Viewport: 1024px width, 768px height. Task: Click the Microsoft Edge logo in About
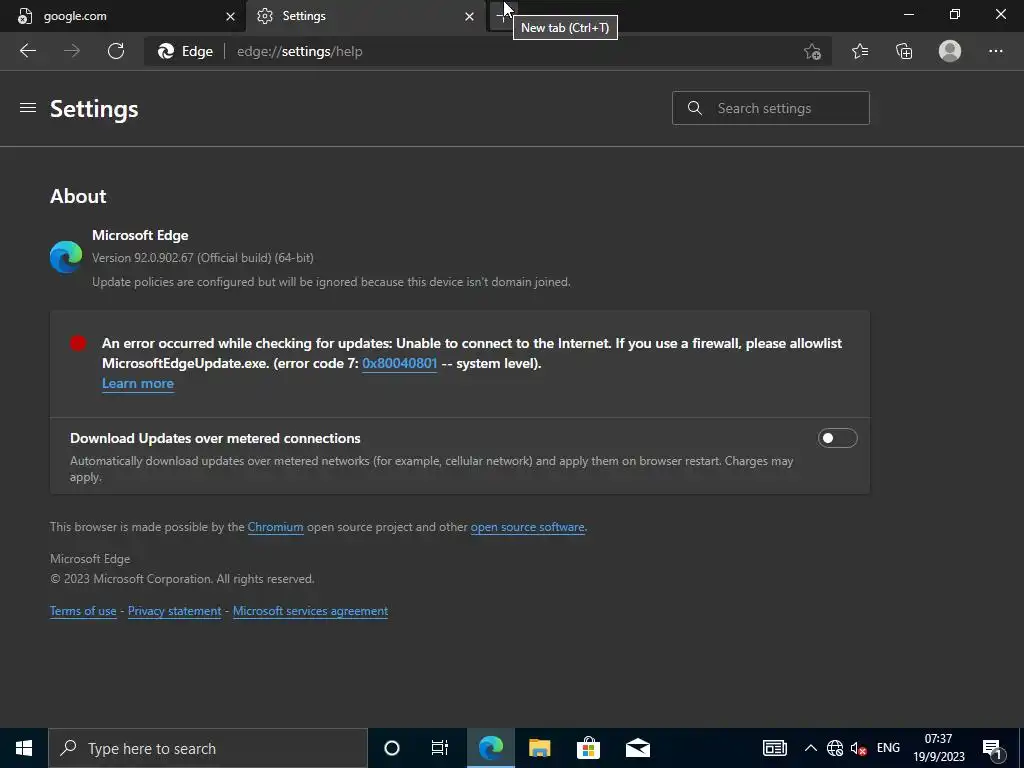pyautogui.click(x=66, y=257)
